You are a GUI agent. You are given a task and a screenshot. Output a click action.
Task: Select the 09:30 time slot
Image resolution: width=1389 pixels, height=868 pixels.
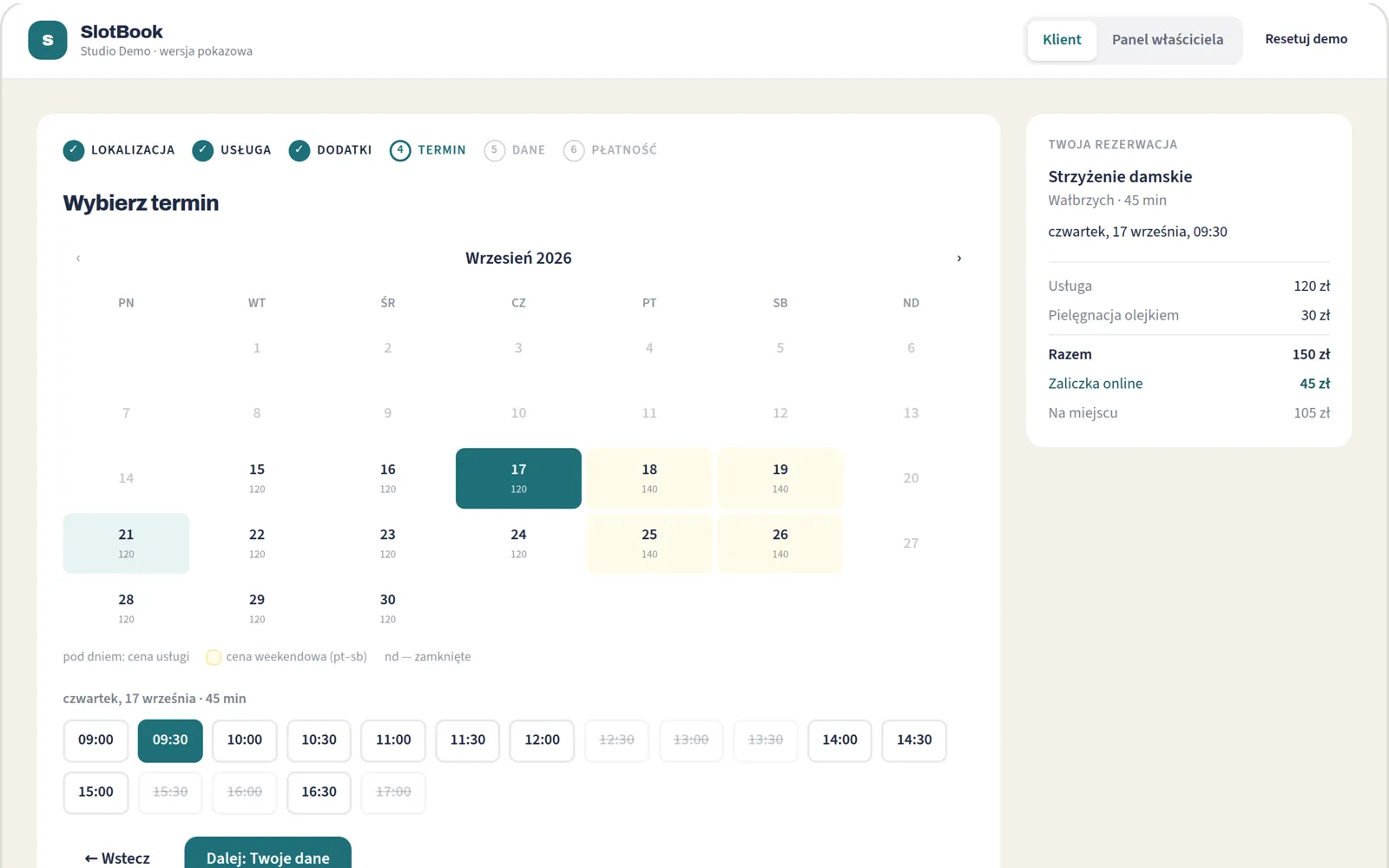(170, 740)
